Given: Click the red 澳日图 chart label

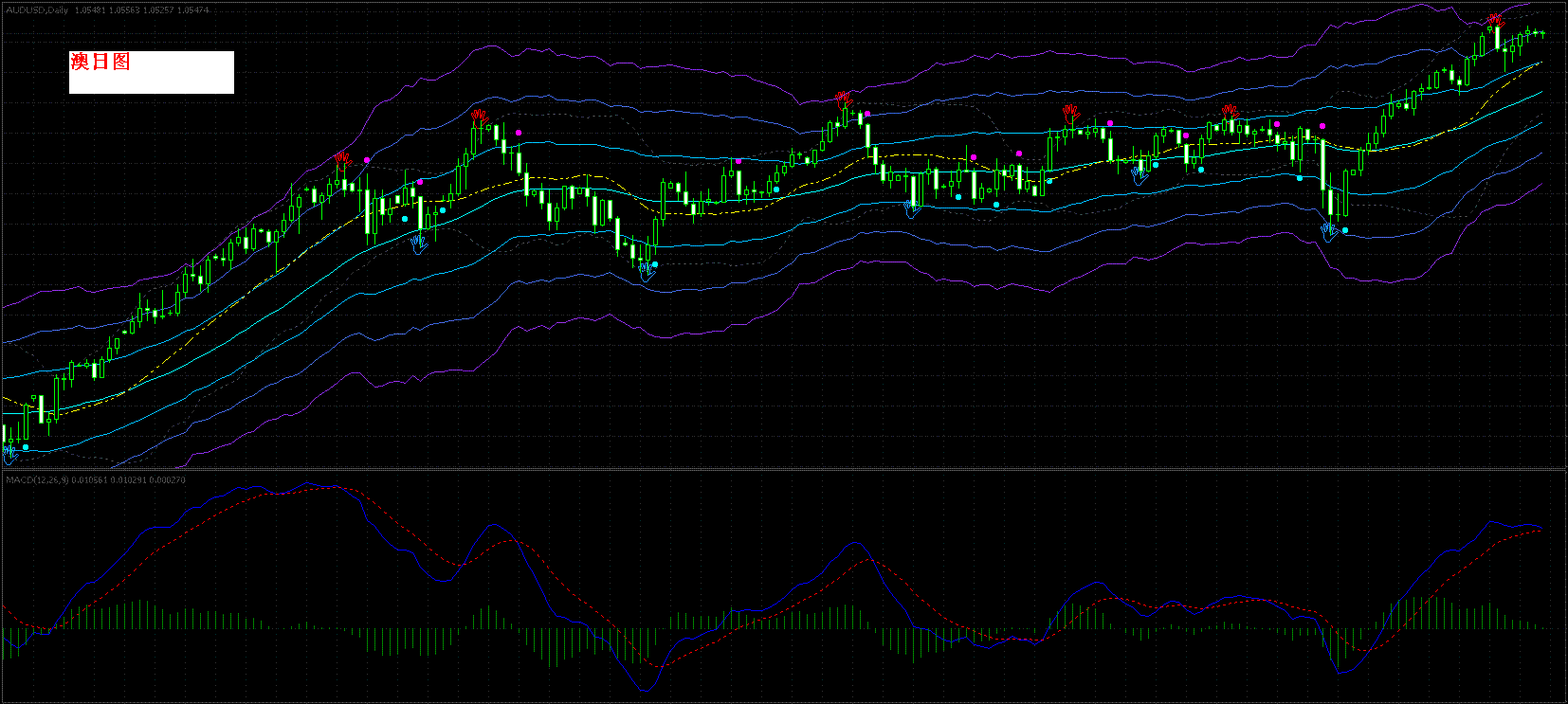Looking at the screenshot, I should [100, 62].
